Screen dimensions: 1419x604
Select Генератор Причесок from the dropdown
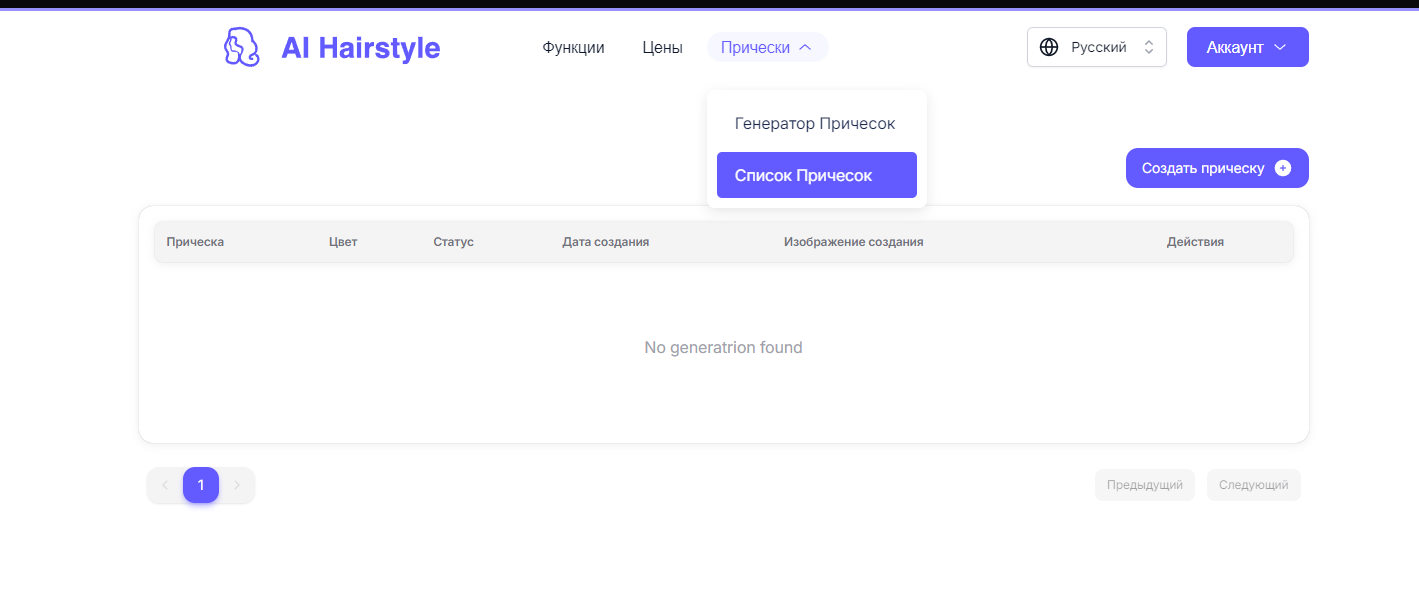(815, 124)
